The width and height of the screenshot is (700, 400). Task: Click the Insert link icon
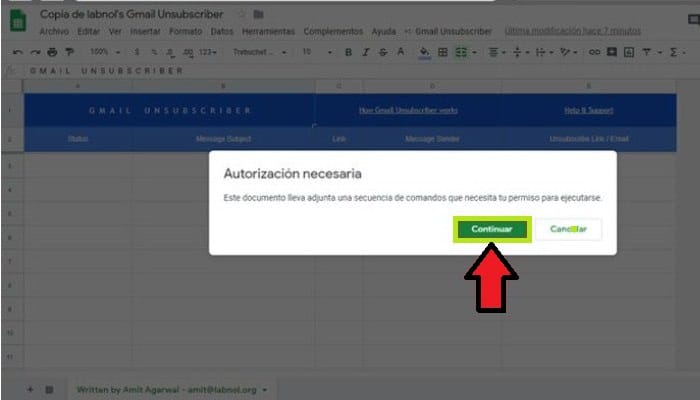pos(594,53)
